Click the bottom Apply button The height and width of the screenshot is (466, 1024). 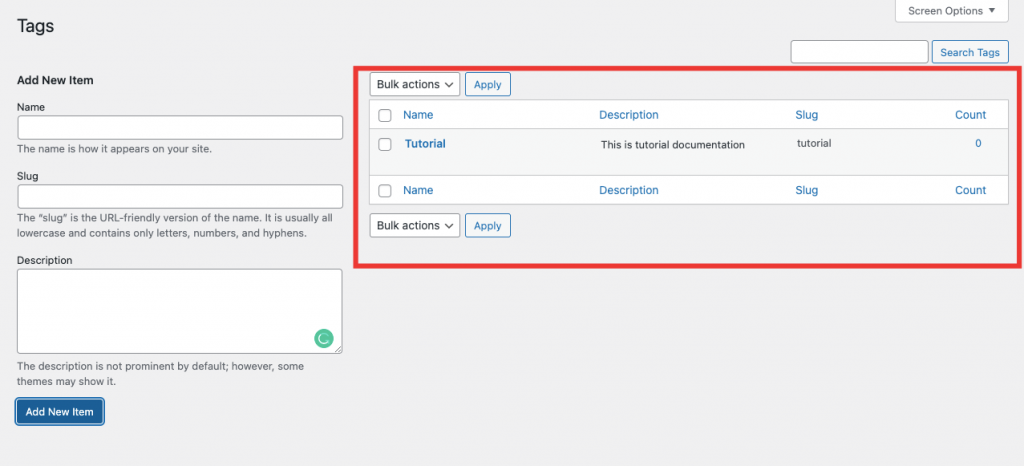488,226
